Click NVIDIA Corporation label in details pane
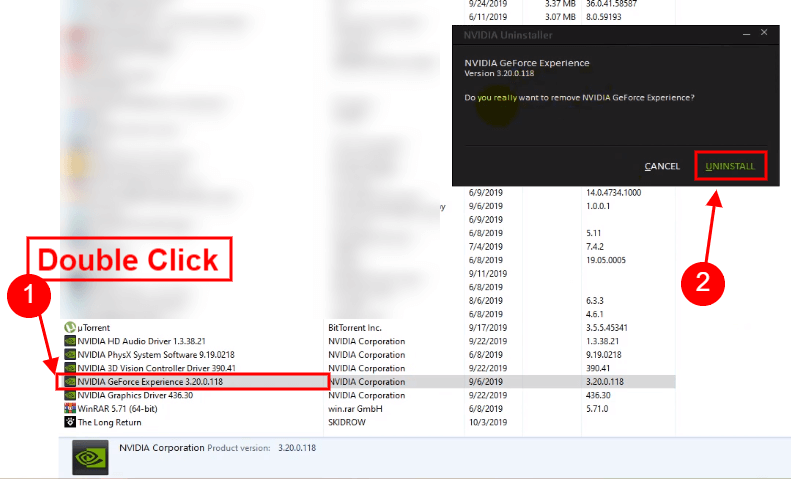Image resolution: width=791 pixels, height=479 pixels. (x=161, y=448)
